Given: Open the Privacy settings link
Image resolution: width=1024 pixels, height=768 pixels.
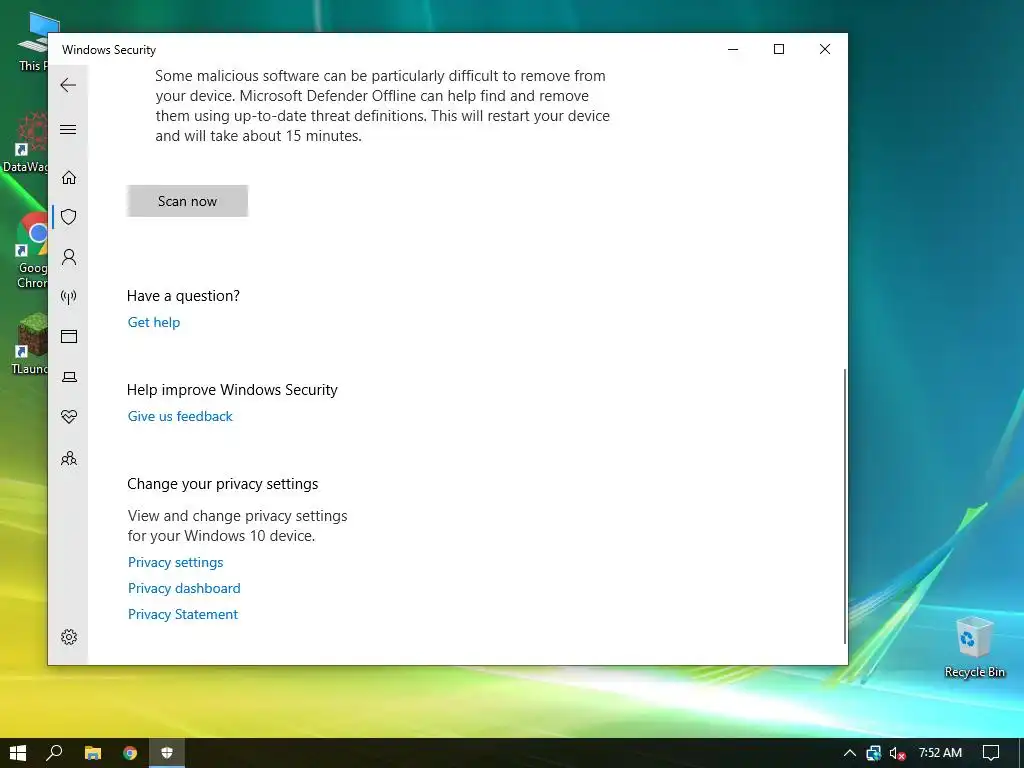Looking at the screenshot, I should [176, 562].
